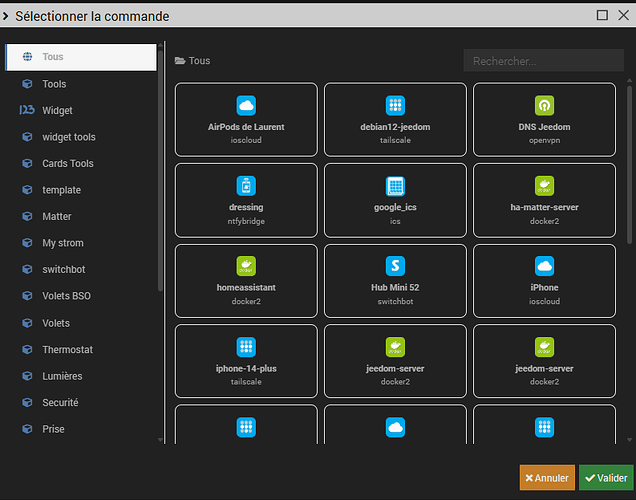Click the sidebar scroll-down arrow

[x=160, y=440]
